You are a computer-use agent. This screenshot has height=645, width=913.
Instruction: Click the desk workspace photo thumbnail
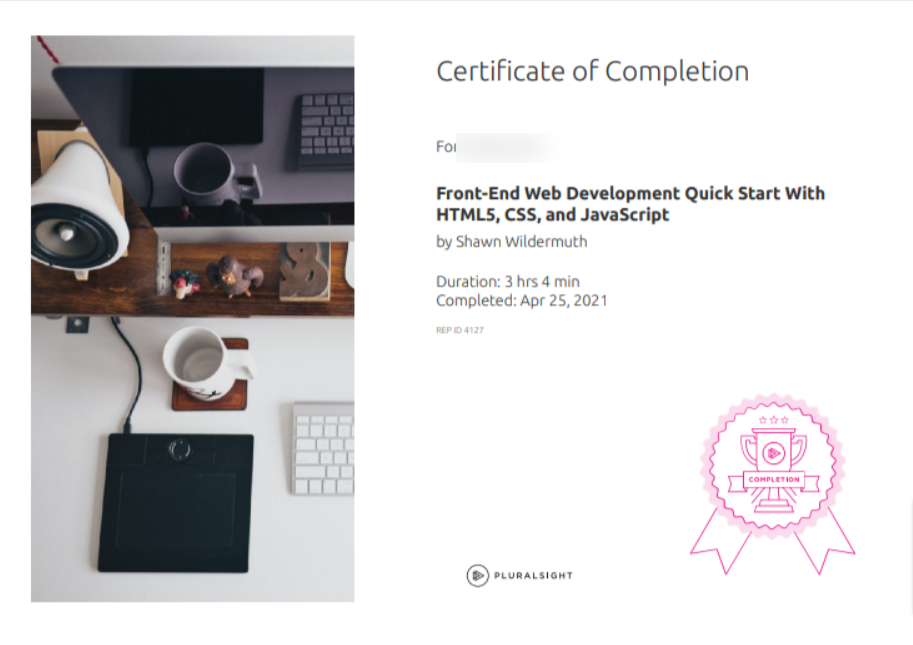(x=193, y=318)
